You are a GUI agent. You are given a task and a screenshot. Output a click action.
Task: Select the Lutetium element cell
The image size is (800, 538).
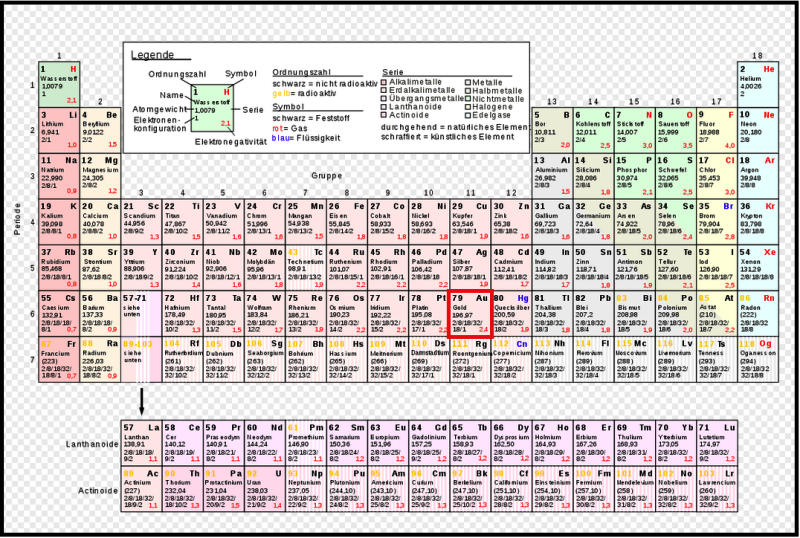tap(716, 443)
